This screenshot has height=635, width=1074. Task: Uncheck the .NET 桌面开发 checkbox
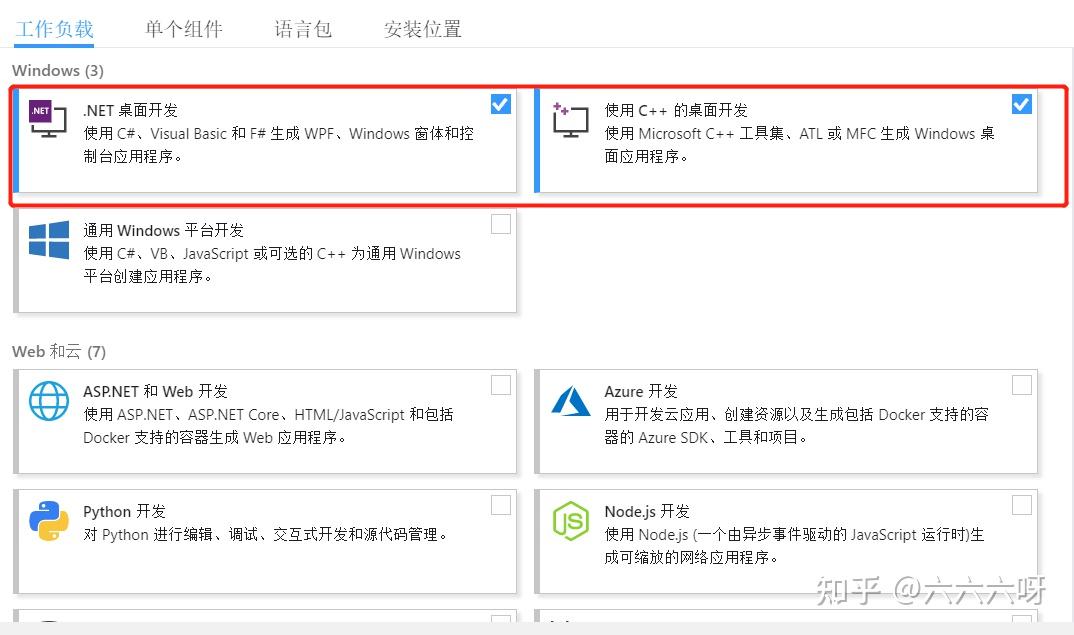(x=501, y=104)
